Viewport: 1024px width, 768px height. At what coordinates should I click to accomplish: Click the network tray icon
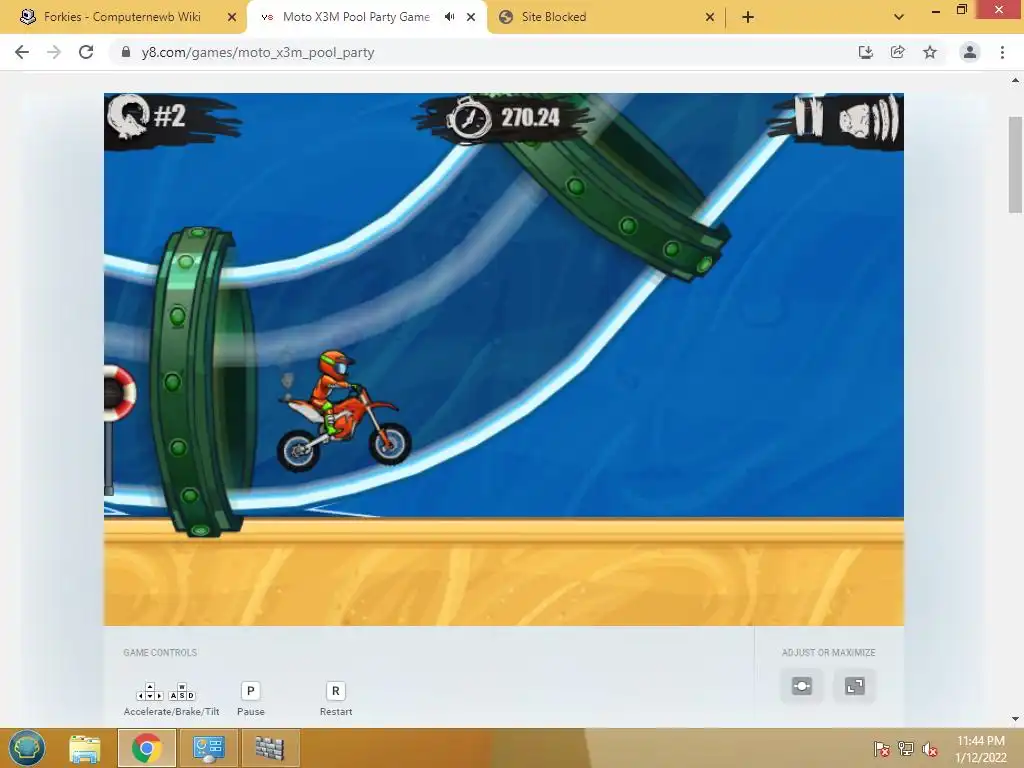pos(906,748)
